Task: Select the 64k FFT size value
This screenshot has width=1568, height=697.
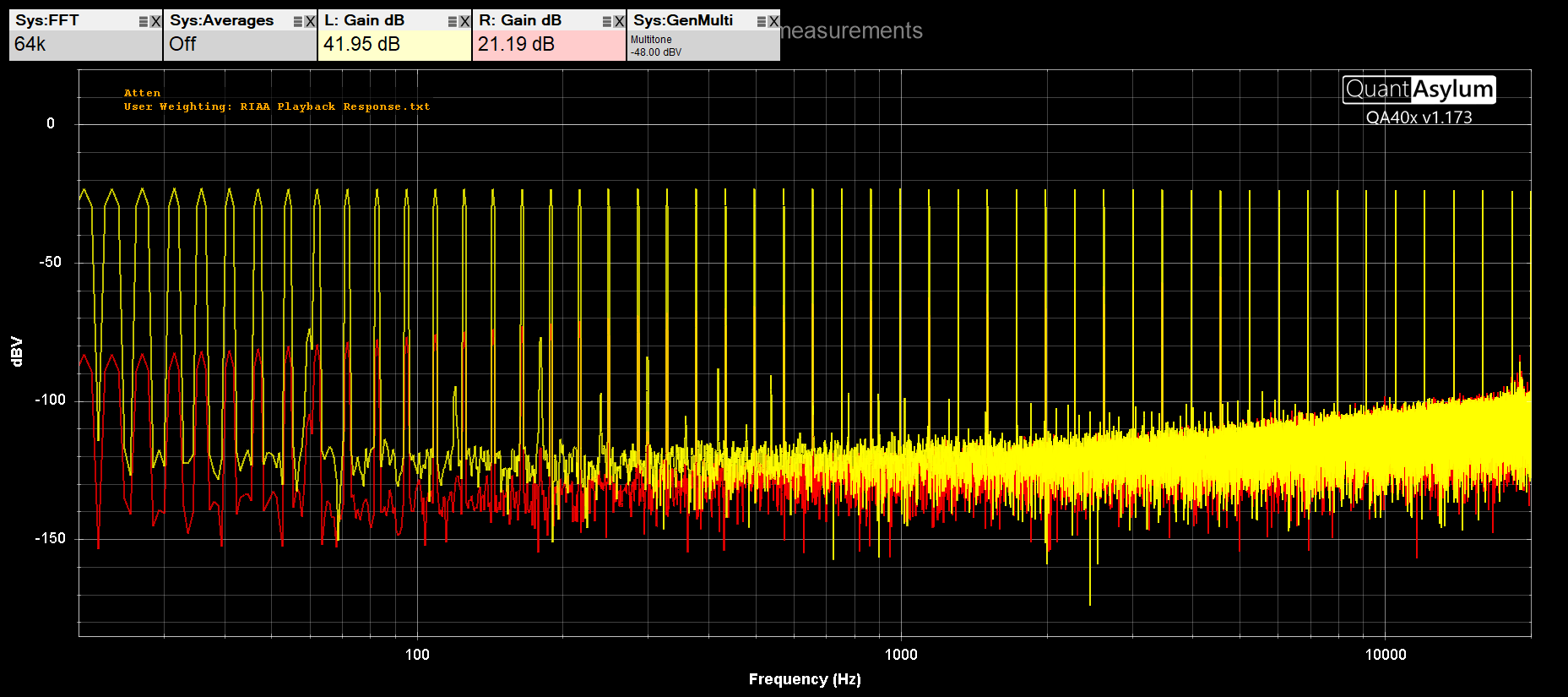Action: 30,44
